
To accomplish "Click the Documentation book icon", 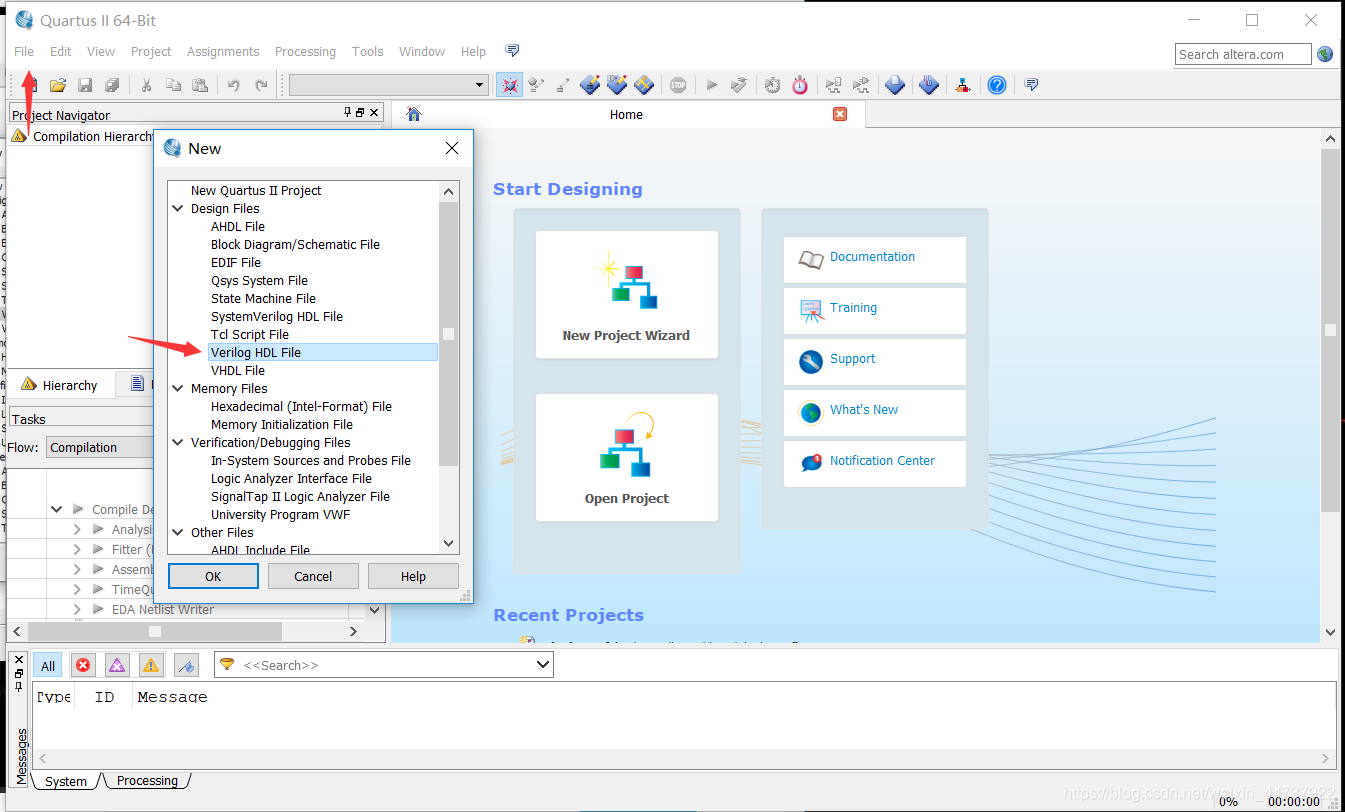I will pos(811,259).
